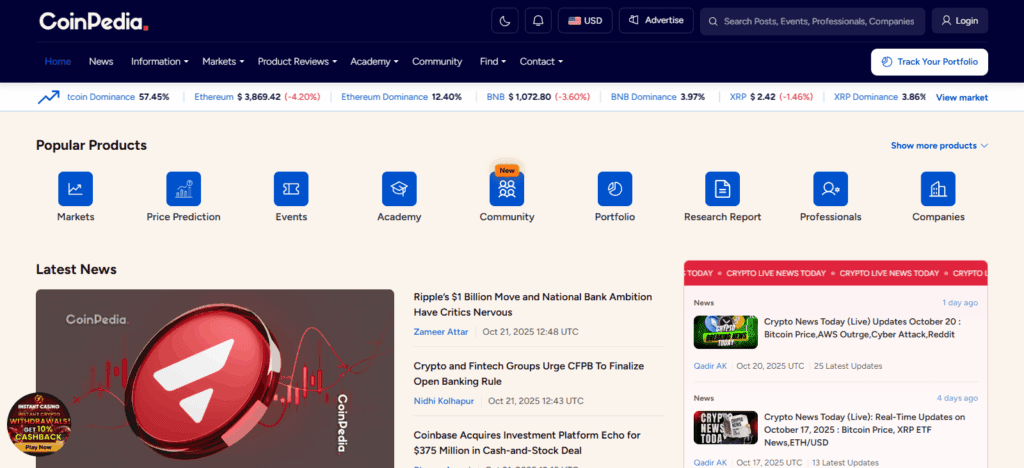Go to the Home menu item
The height and width of the screenshot is (468, 1024).
pos(57,61)
